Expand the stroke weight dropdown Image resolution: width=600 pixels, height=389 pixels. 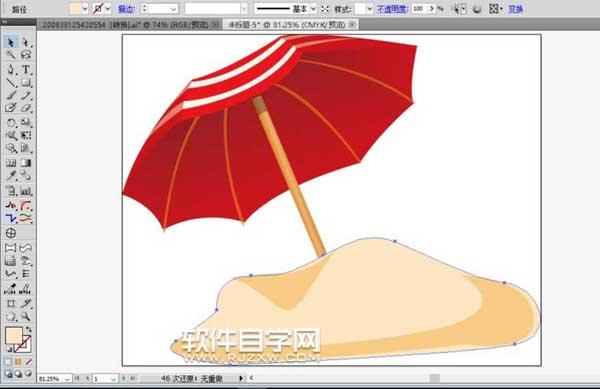coord(173,8)
